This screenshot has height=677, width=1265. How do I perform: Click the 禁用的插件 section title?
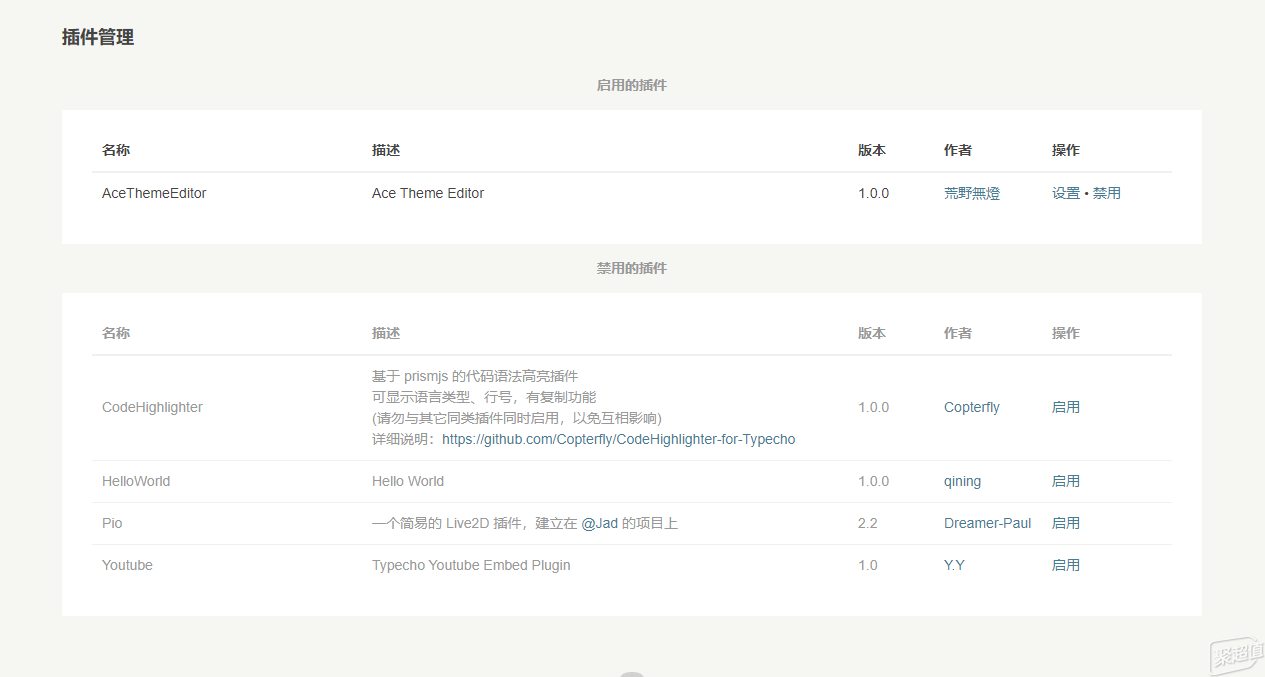pyautogui.click(x=632, y=268)
